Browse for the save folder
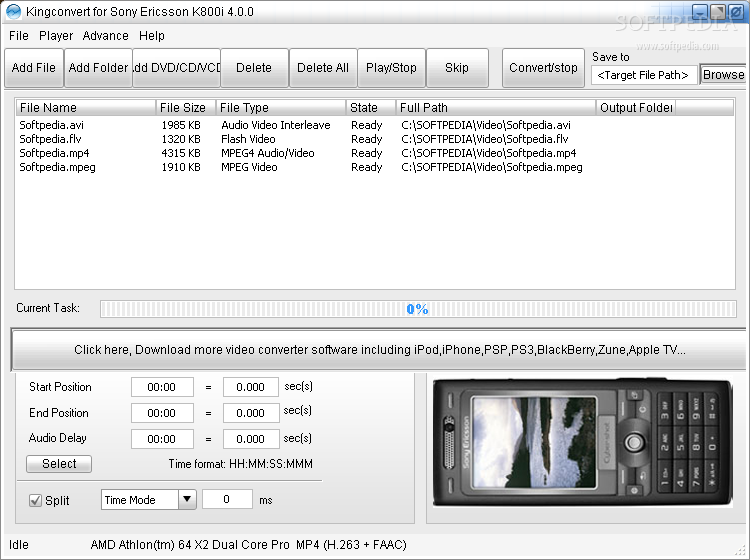The width and height of the screenshot is (750, 560). [x=723, y=75]
